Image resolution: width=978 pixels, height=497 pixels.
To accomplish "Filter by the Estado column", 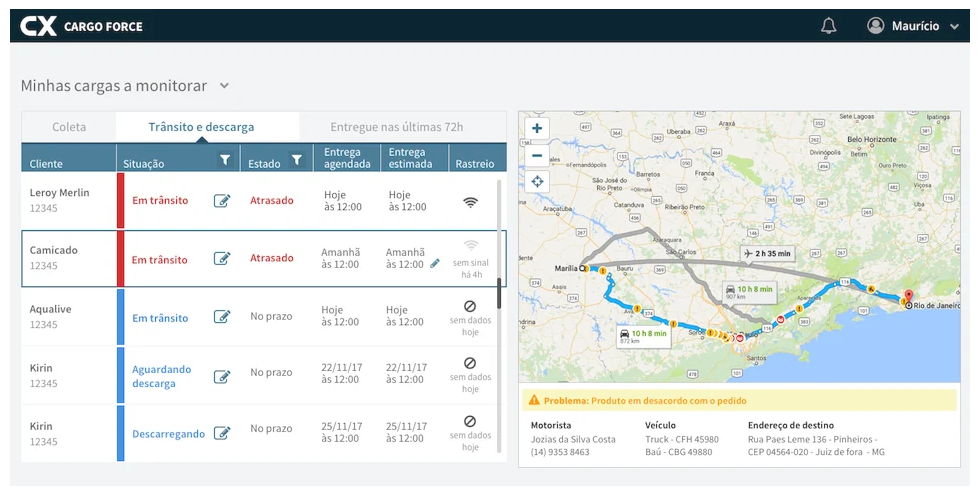I will coord(297,160).
